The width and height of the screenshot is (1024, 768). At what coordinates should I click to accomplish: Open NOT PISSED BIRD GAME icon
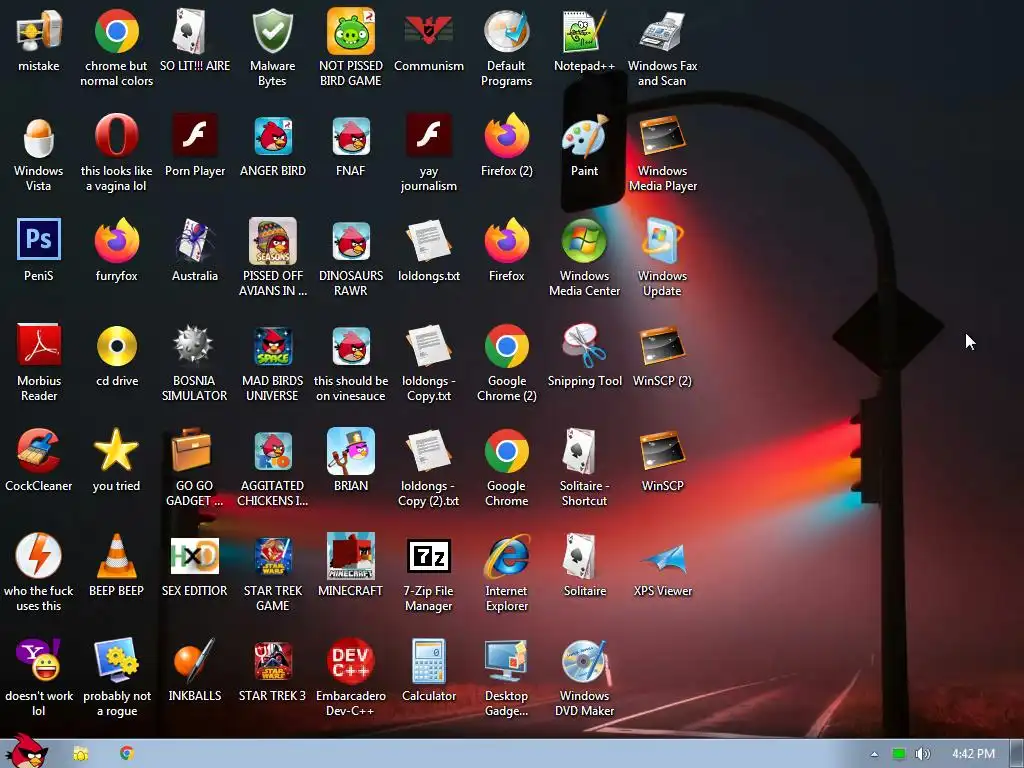pos(351,31)
